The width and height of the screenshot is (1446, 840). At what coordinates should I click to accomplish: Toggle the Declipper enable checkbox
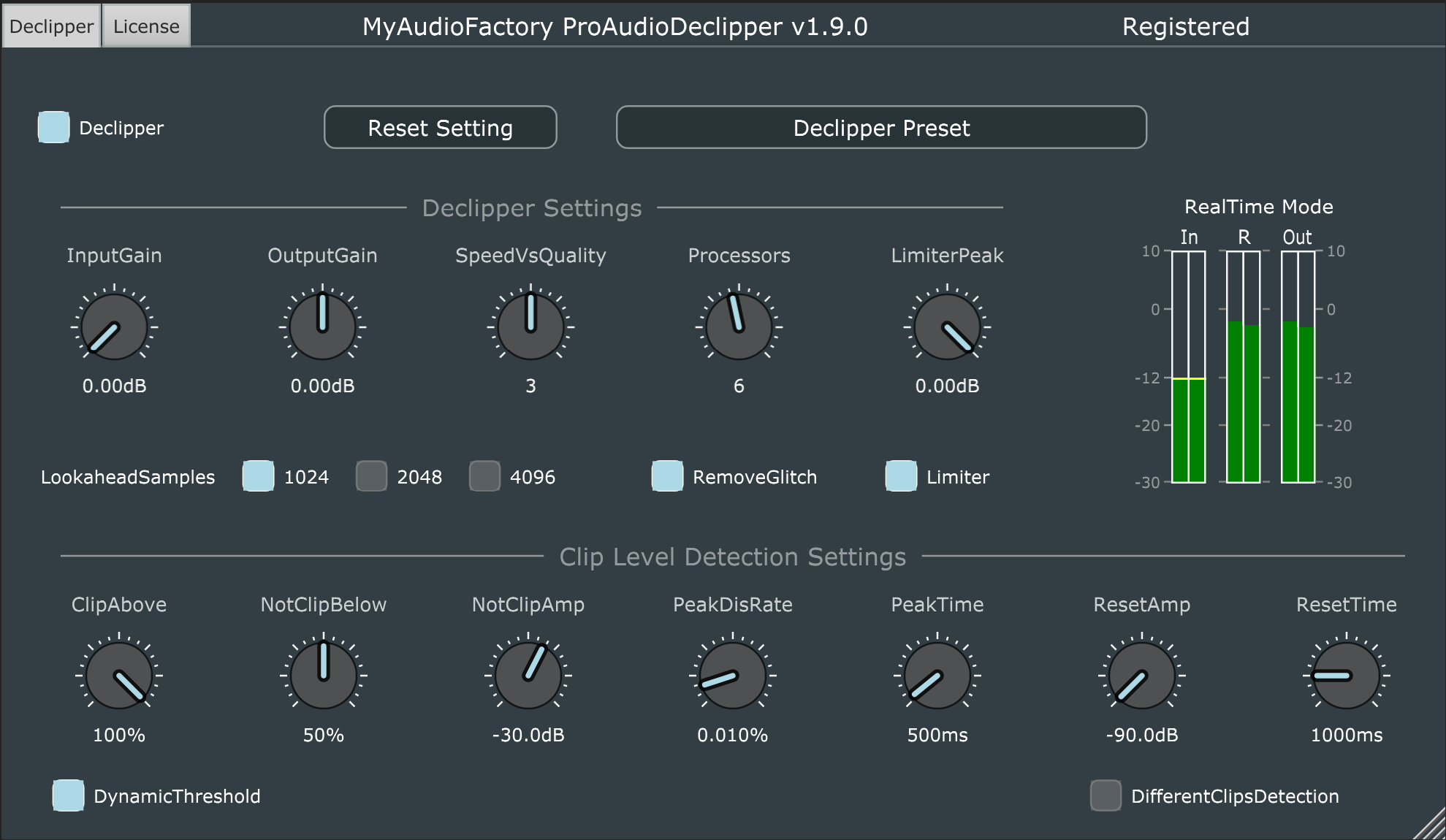point(54,127)
